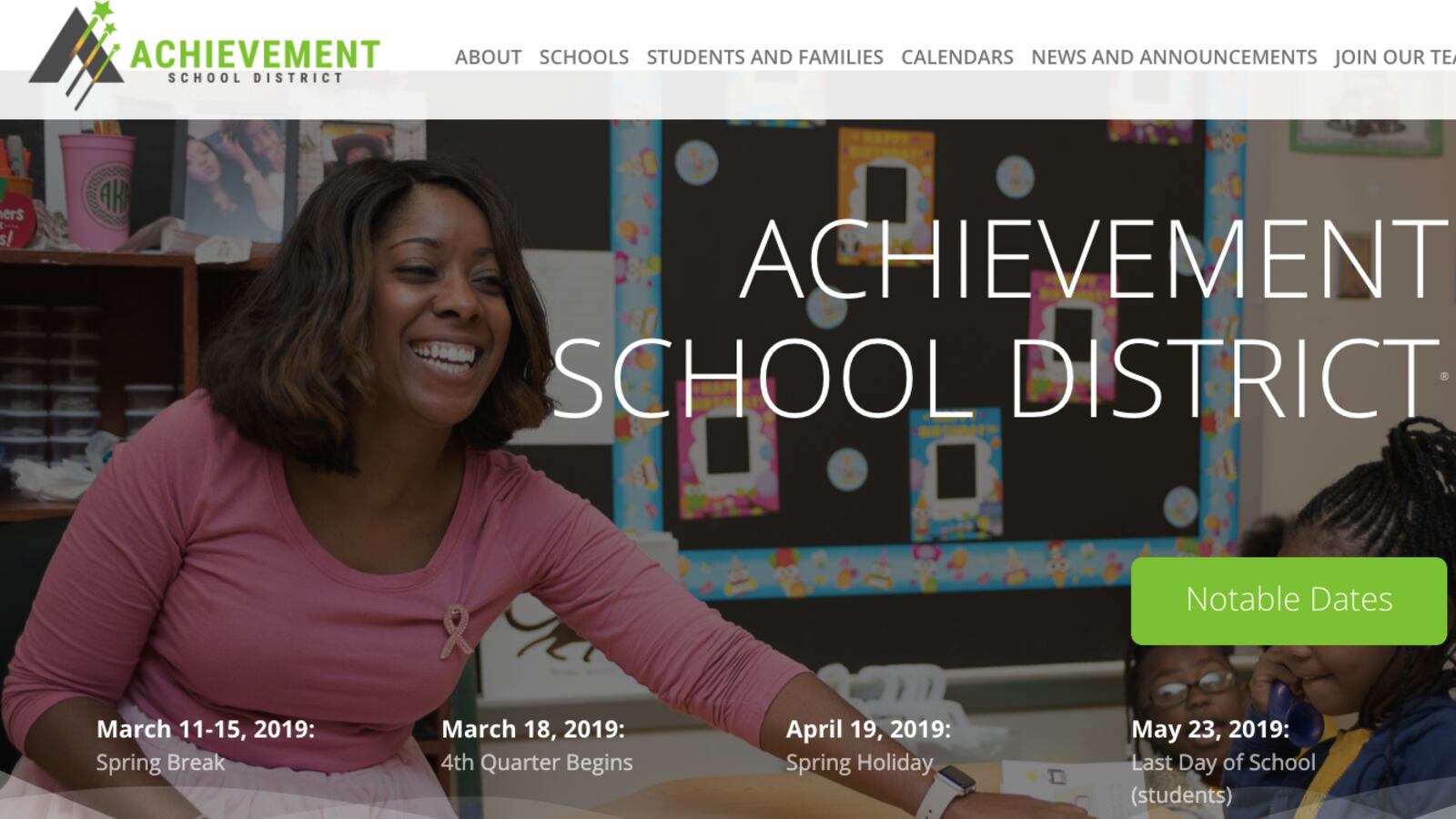Click the large Achievement School District hero title
The height and width of the screenshot is (819, 1456).
999,318
